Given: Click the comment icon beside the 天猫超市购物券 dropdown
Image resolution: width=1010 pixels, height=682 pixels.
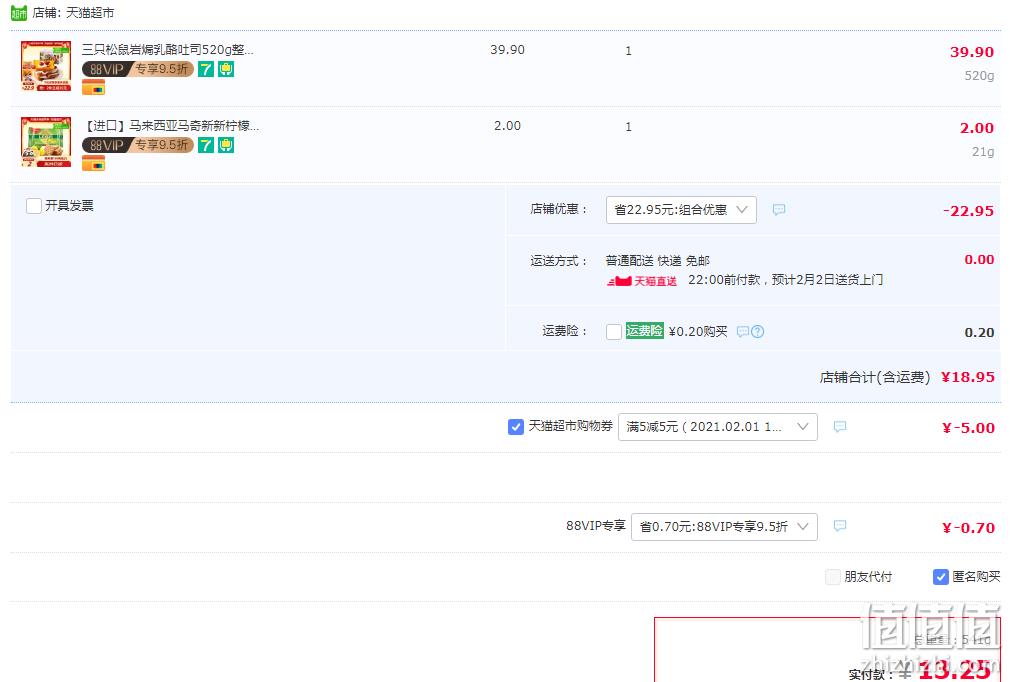Looking at the screenshot, I should tap(840, 426).
